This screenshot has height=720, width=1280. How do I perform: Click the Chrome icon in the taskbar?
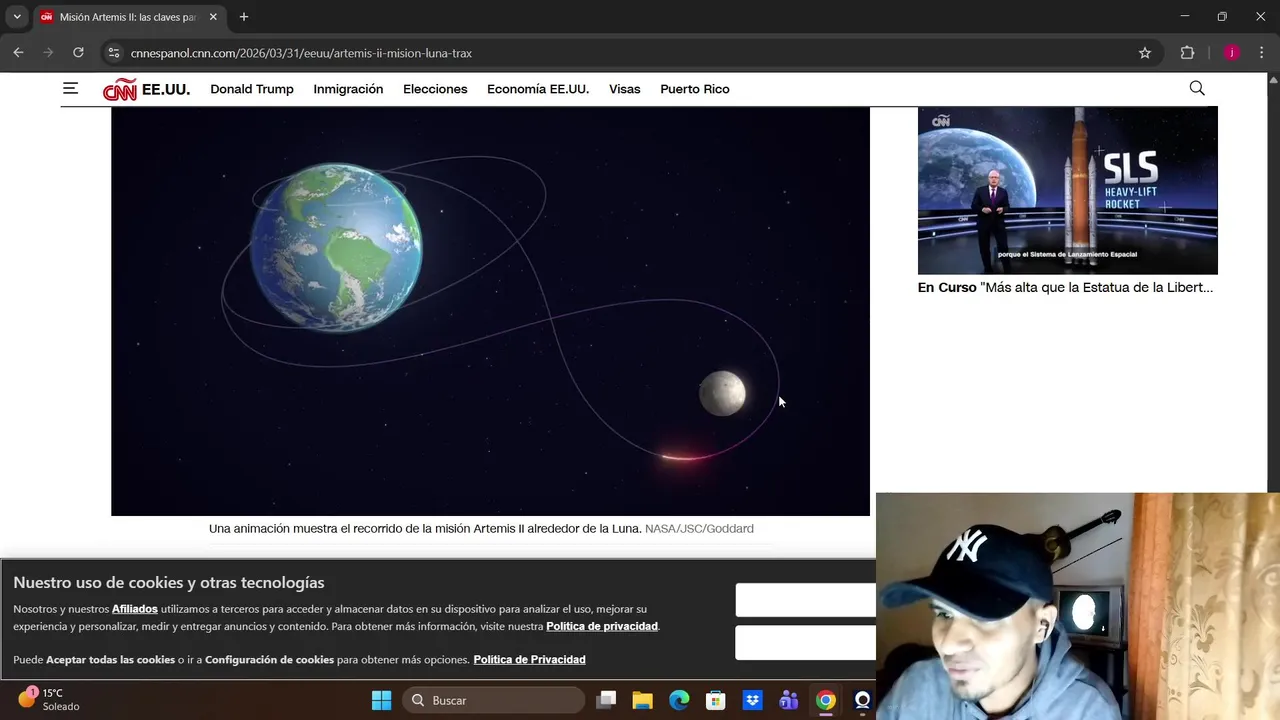pyautogui.click(x=825, y=700)
